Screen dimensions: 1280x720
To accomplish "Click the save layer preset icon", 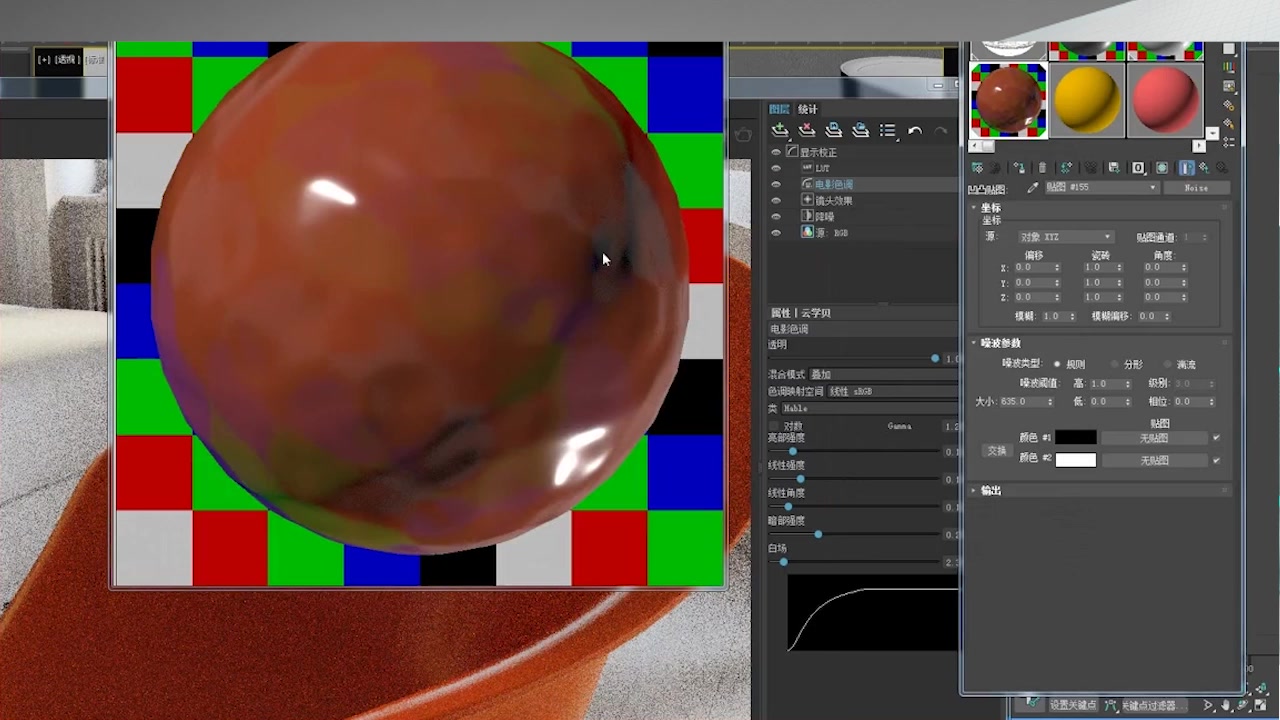I will tap(834, 130).
